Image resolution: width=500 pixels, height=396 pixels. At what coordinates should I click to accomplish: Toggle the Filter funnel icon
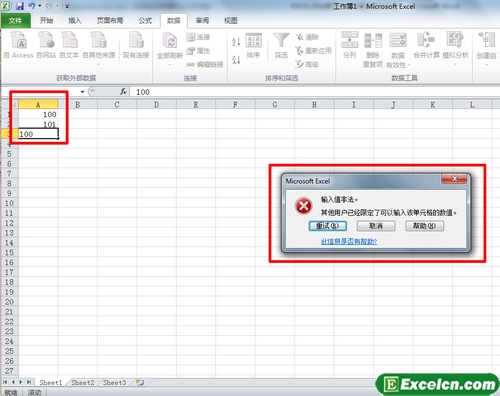(x=281, y=41)
